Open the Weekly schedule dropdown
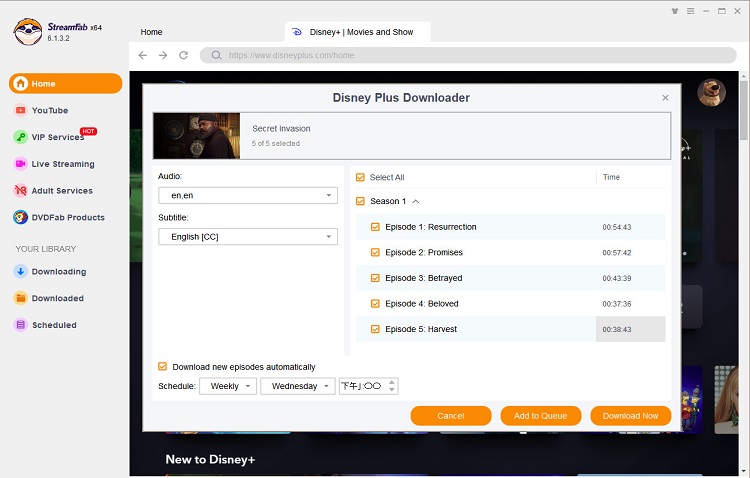This screenshot has width=750, height=478. point(228,386)
